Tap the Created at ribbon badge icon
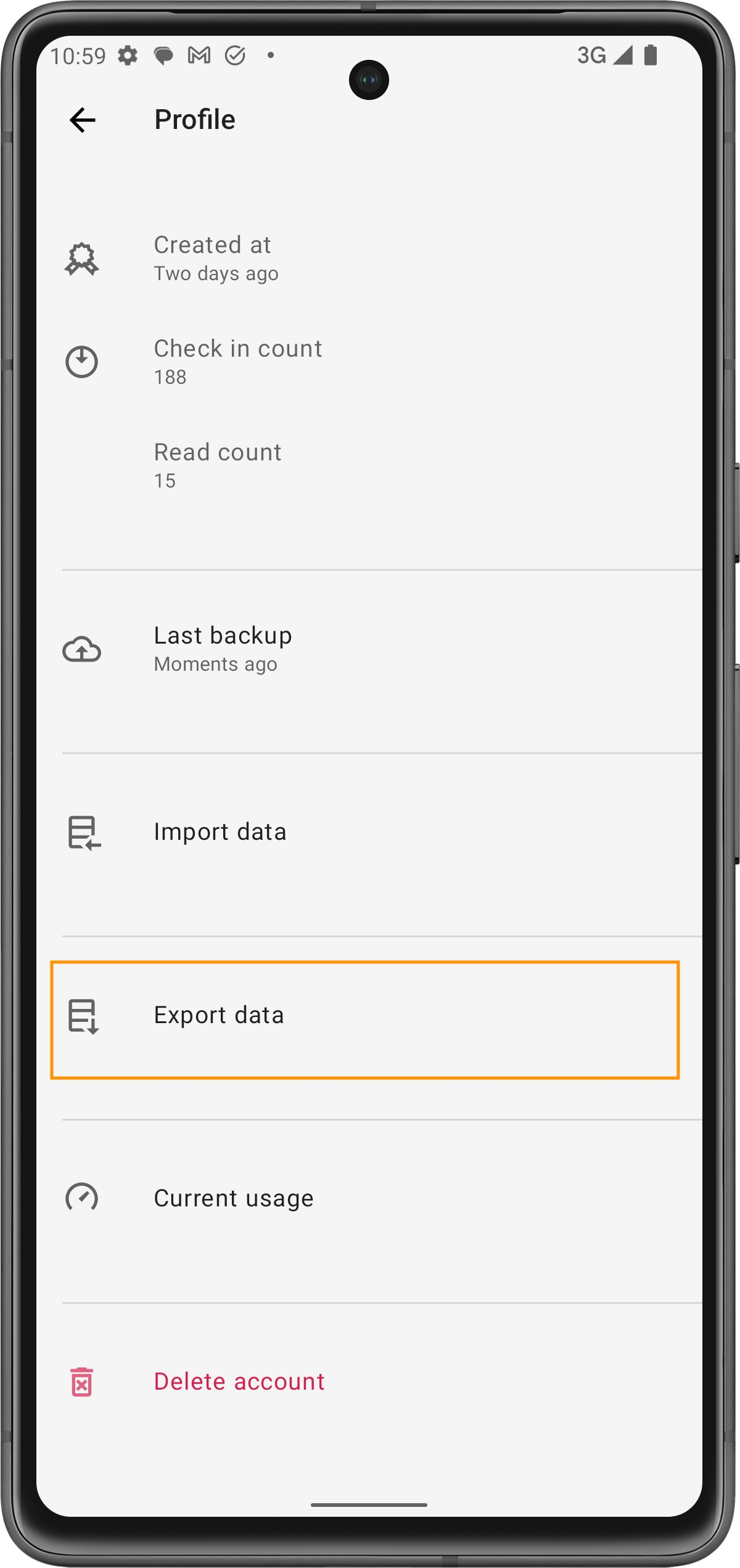Viewport: 740px width, 1568px height. point(81,259)
